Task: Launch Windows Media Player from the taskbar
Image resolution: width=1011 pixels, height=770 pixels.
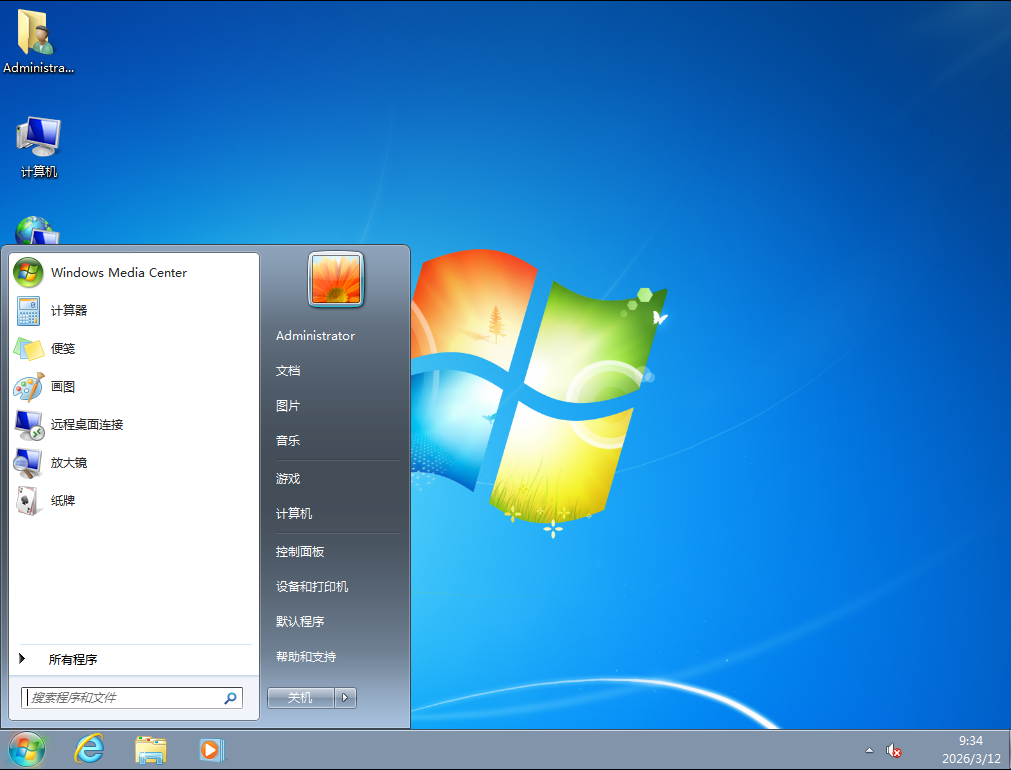Action: pos(211,749)
